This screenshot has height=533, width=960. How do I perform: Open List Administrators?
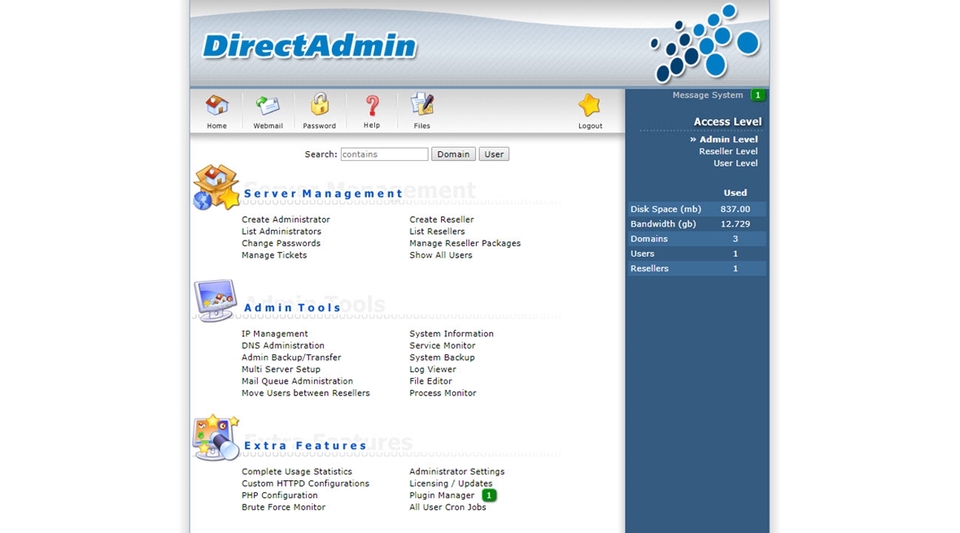coord(281,231)
